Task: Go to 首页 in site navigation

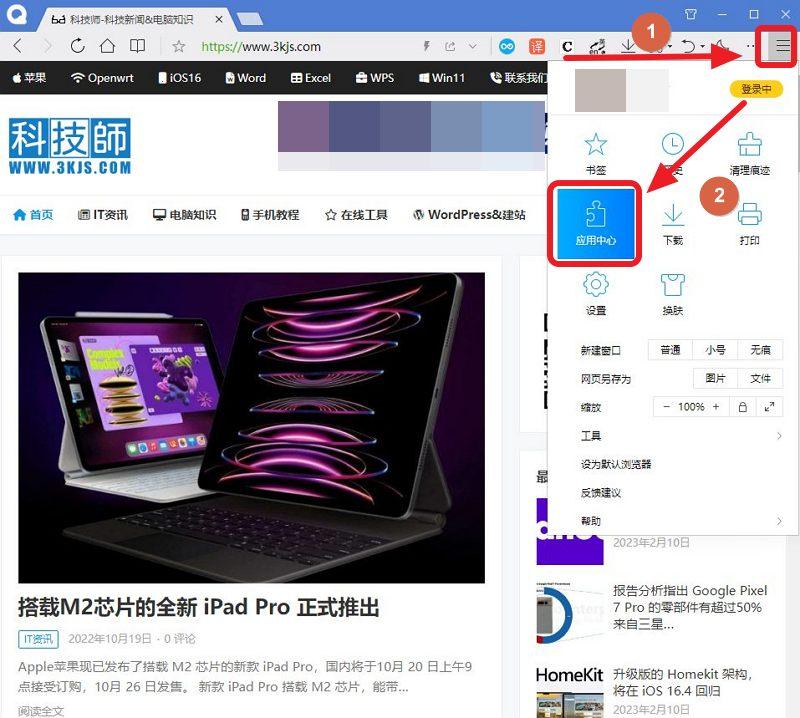Action: (x=33, y=215)
